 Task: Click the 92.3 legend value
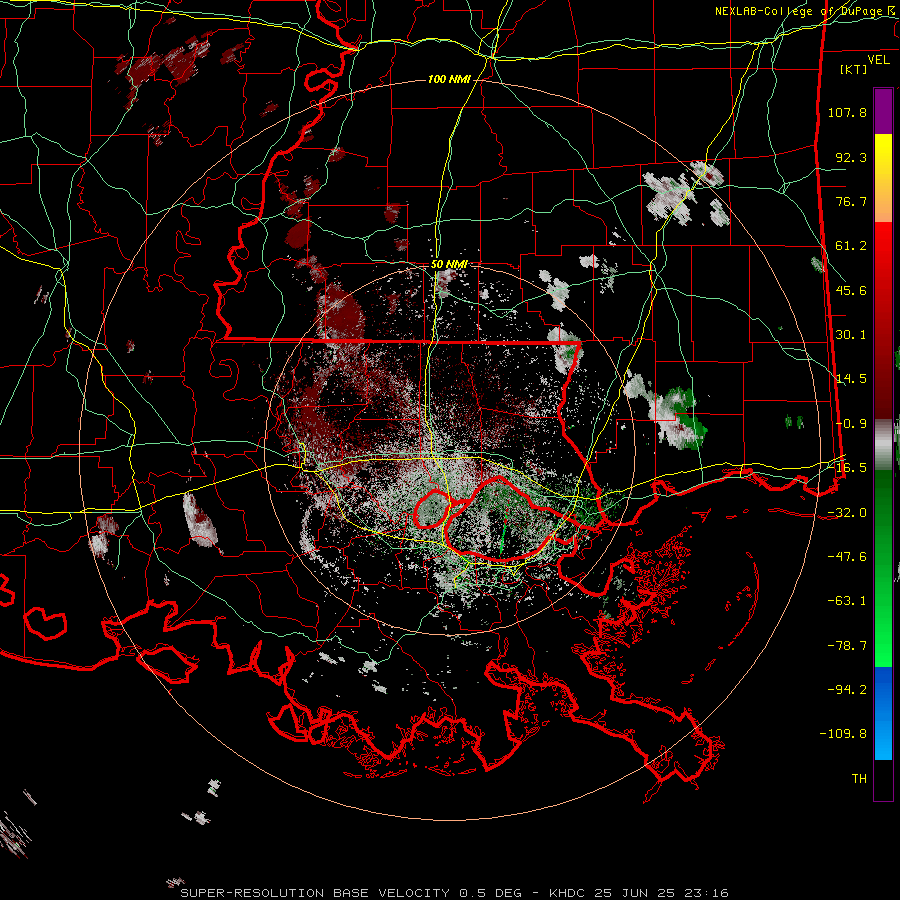(x=851, y=157)
